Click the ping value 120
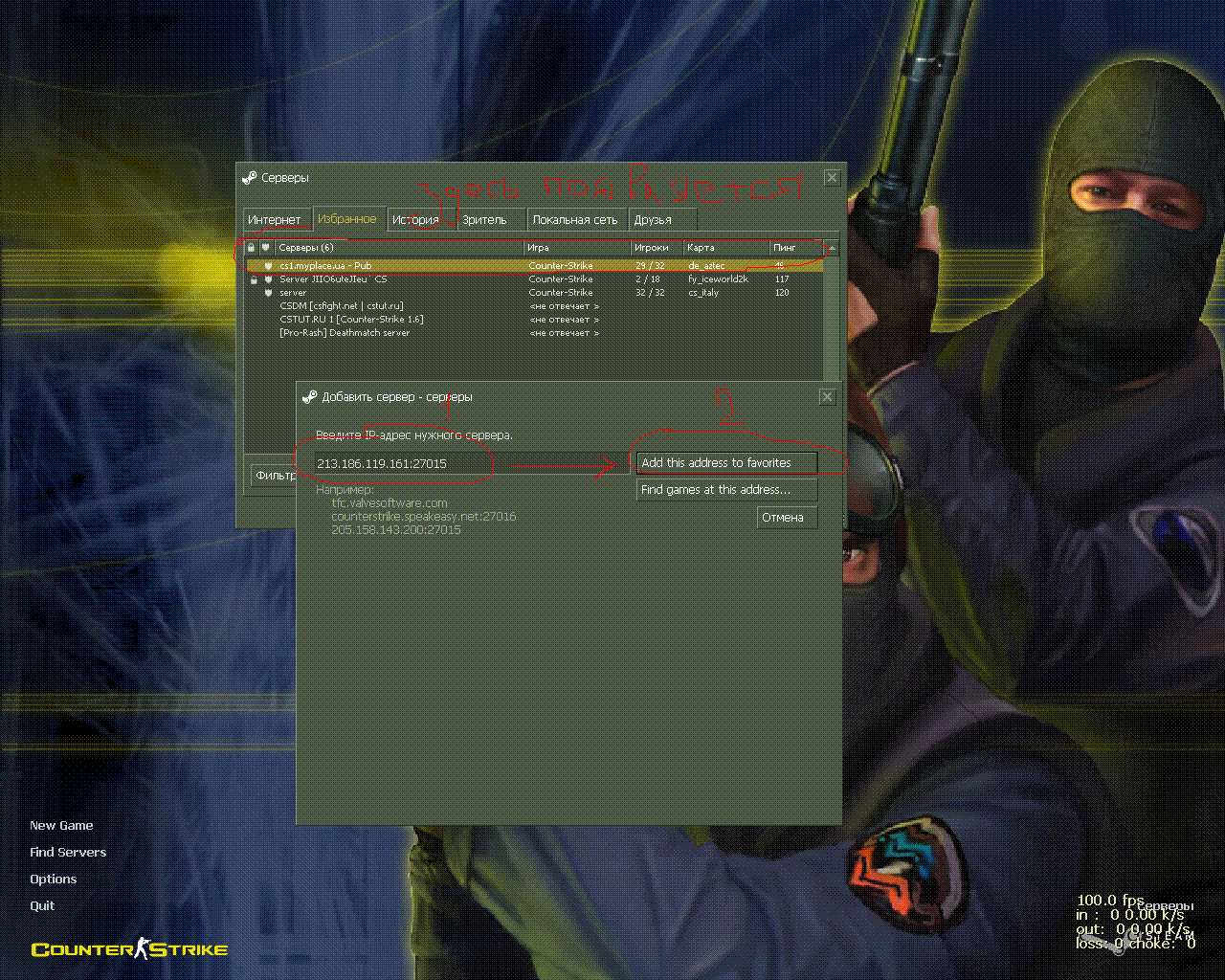 pyautogui.click(x=782, y=293)
